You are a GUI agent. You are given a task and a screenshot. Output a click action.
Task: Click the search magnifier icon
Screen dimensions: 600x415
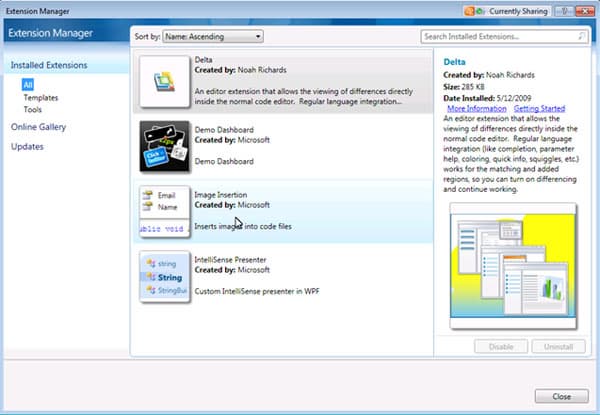581,36
